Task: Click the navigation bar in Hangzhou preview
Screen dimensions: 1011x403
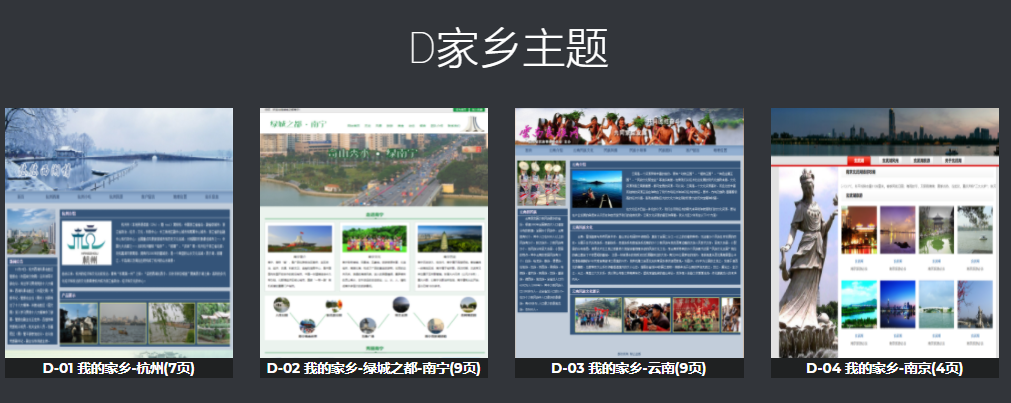Action: tap(118, 198)
